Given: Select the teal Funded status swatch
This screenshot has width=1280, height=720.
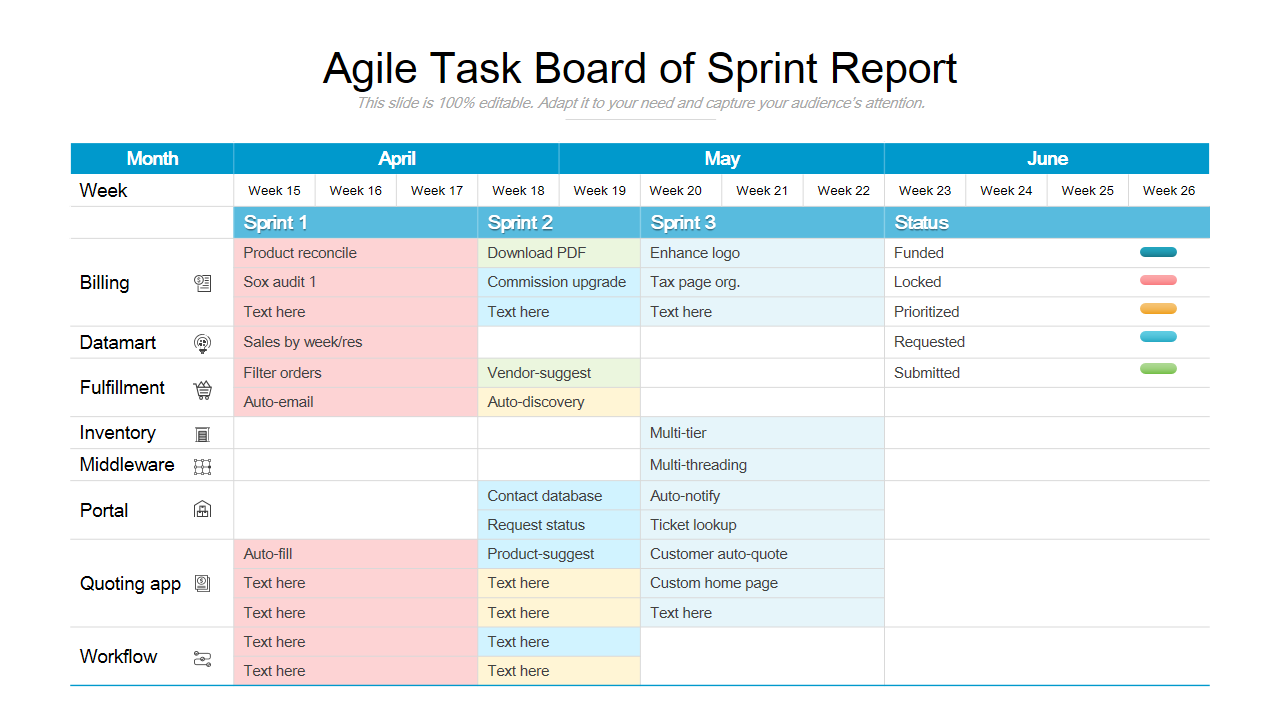Looking at the screenshot, I should 1158,252.
